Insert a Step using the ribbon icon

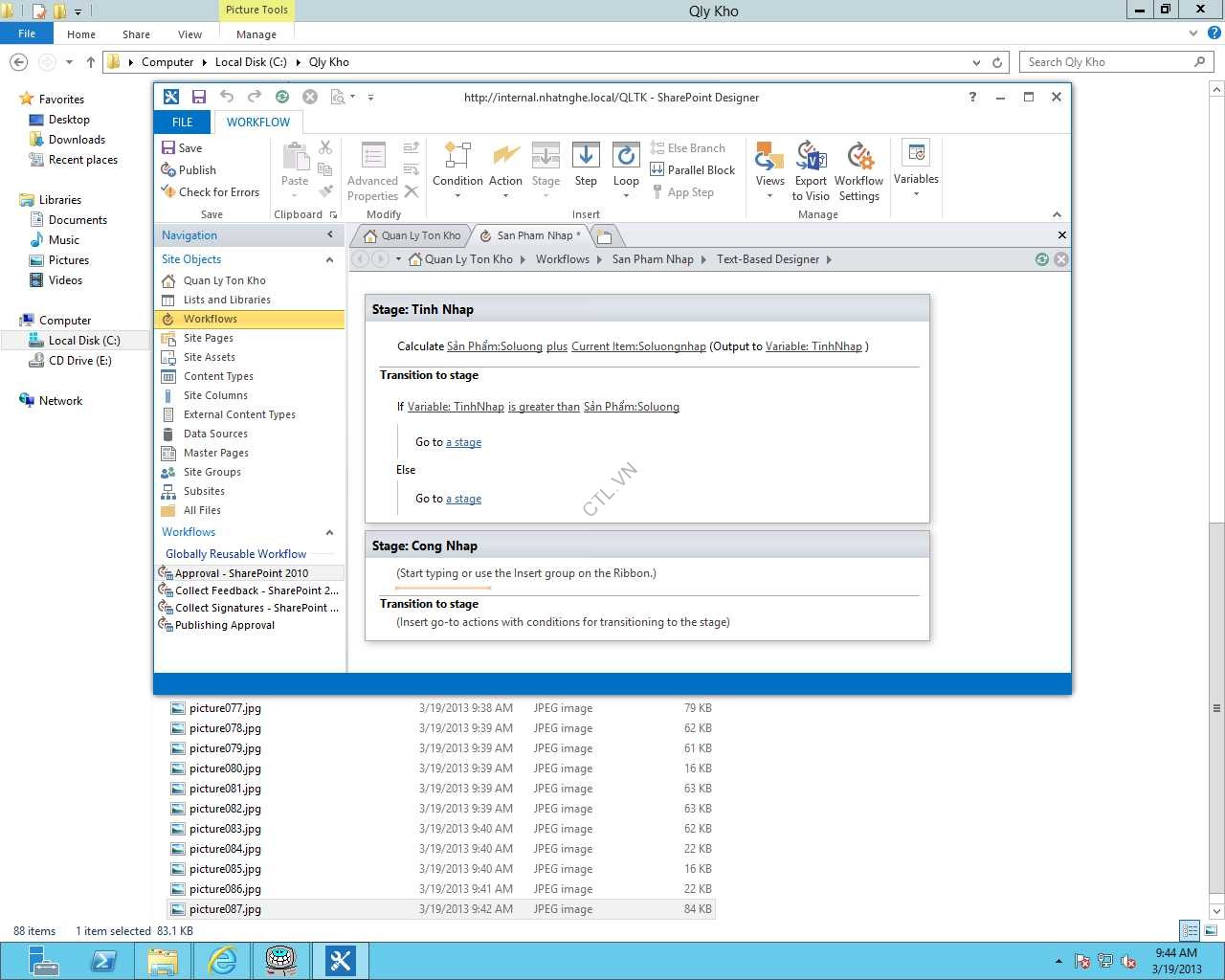(x=586, y=158)
